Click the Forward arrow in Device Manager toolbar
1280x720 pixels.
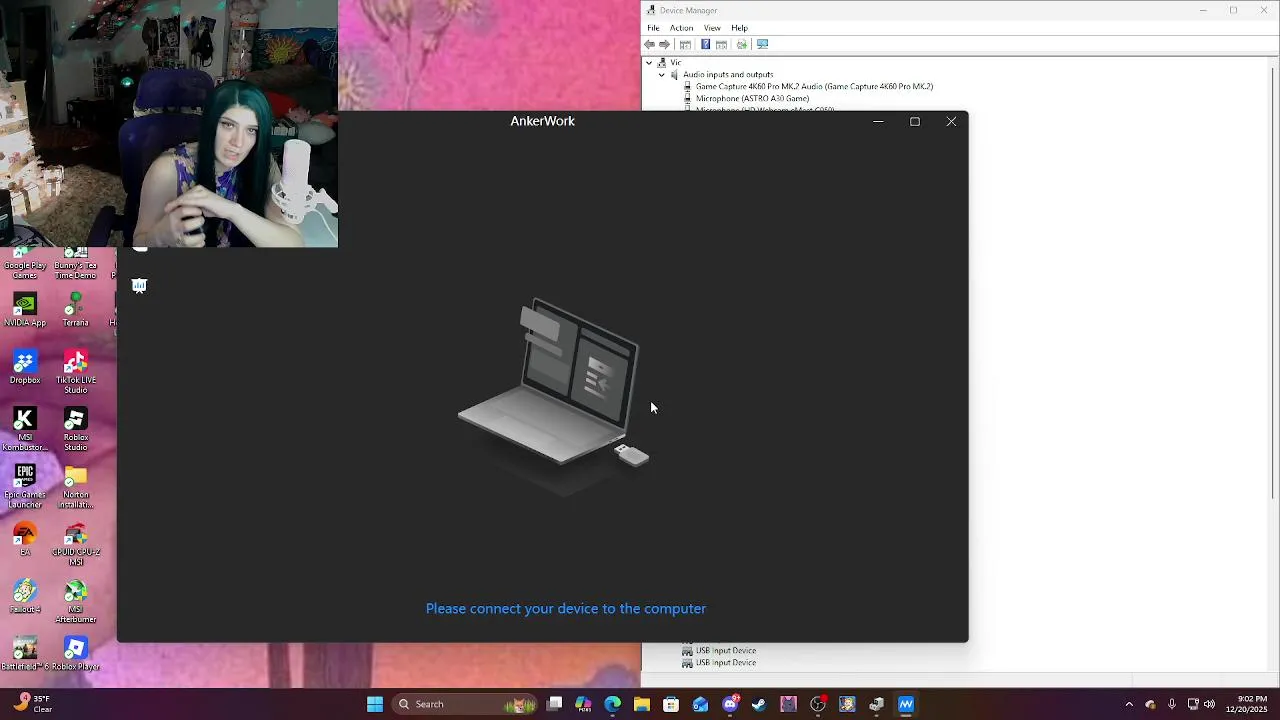click(664, 44)
